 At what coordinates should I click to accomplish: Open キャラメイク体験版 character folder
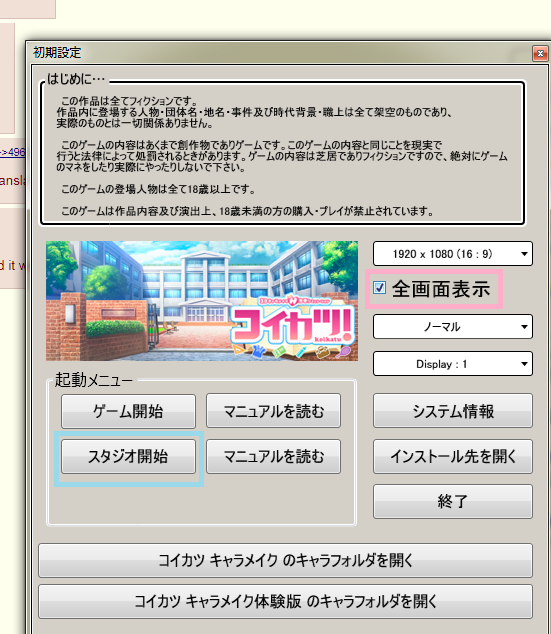(285, 601)
